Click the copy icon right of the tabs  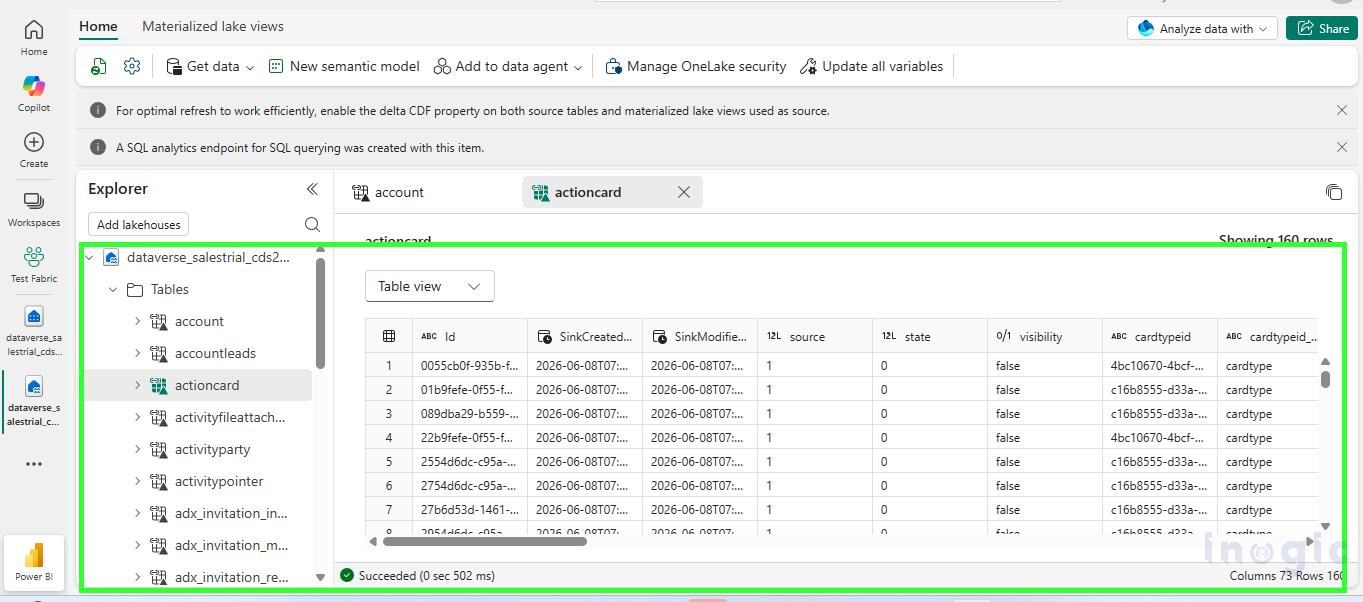pyautogui.click(x=1333, y=192)
